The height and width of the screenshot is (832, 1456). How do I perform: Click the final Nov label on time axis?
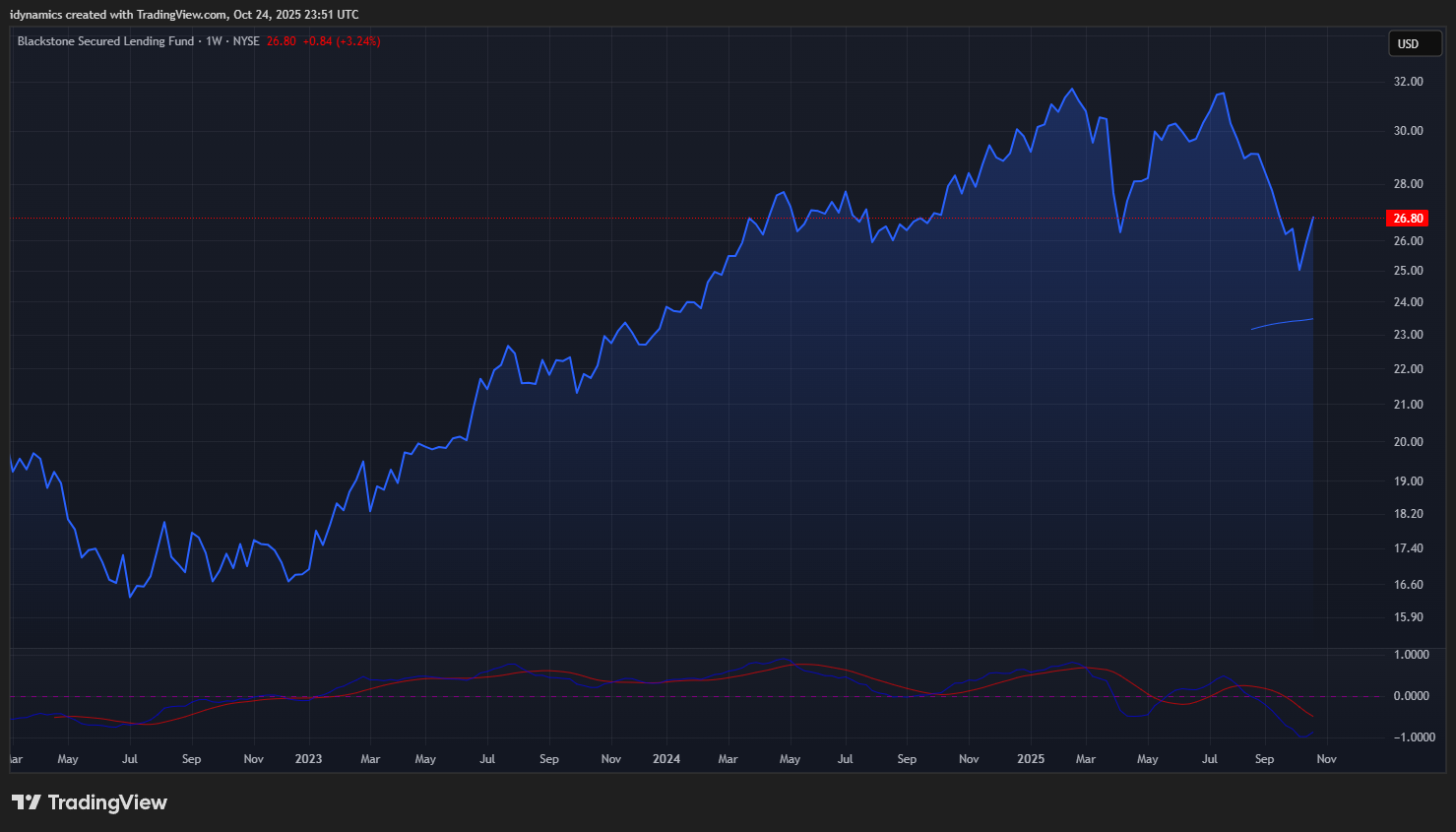tap(1326, 759)
